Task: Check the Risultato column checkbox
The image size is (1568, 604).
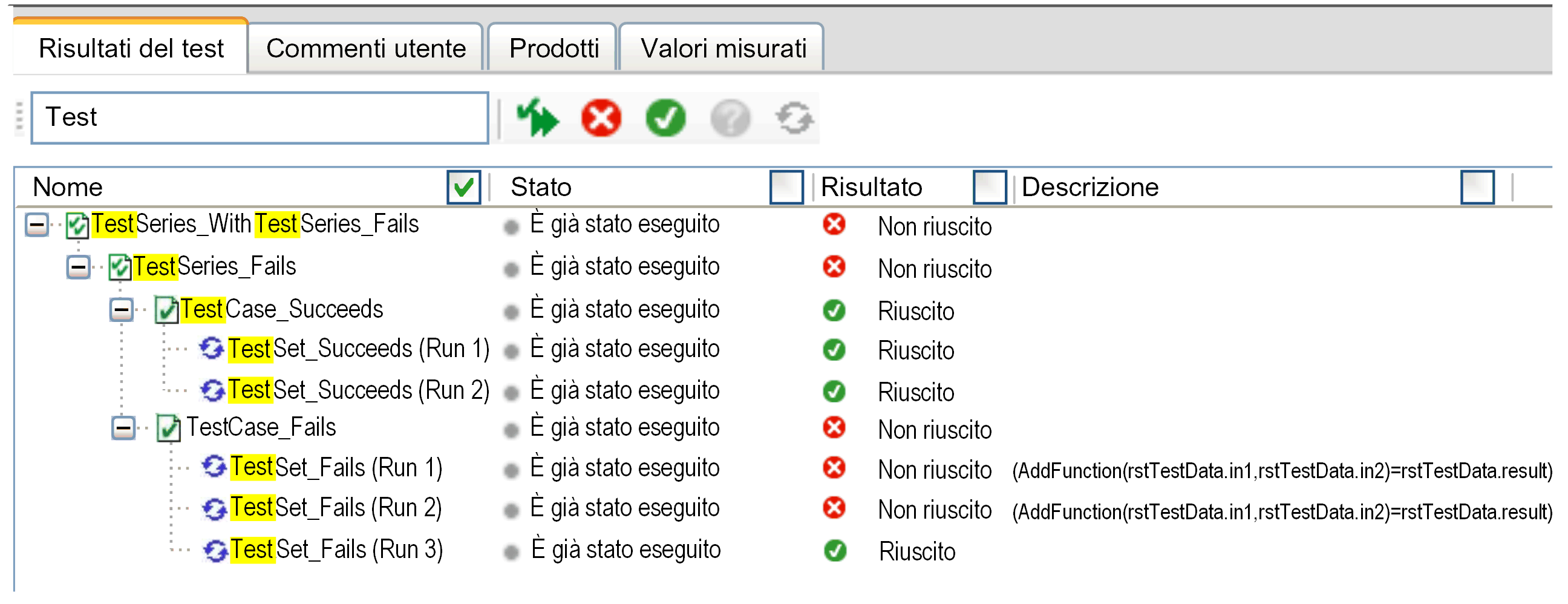Action: (990, 187)
